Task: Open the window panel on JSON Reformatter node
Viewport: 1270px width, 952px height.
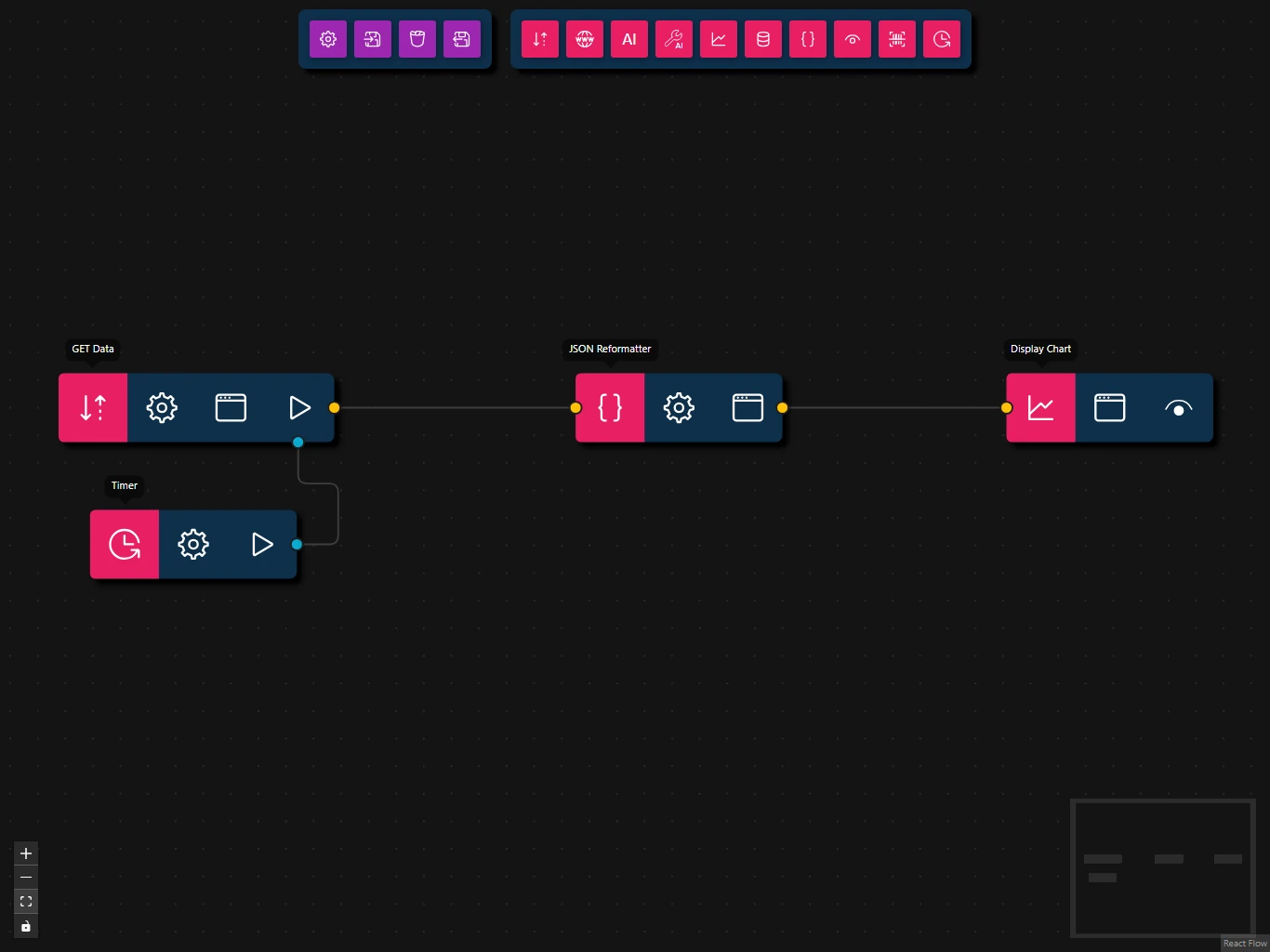Action: point(747,408)
